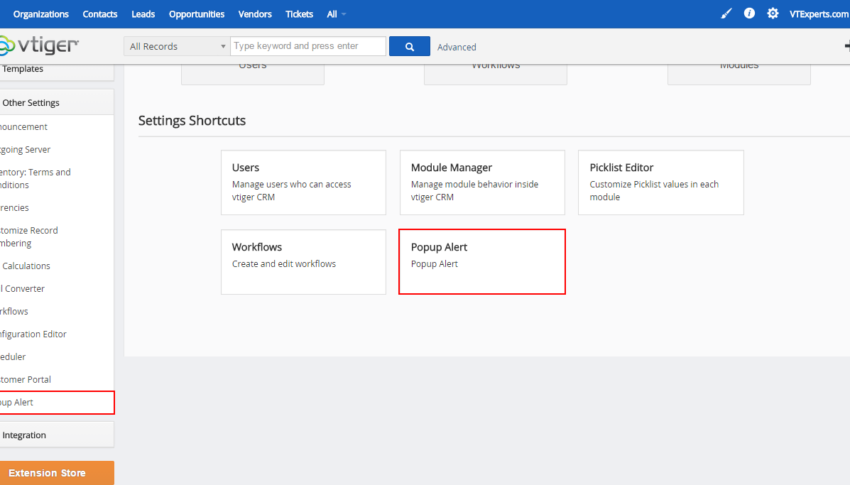Select Popup Alert in the sidebar
The width and height of the screenshot is (850, 485).
[57, 403]
